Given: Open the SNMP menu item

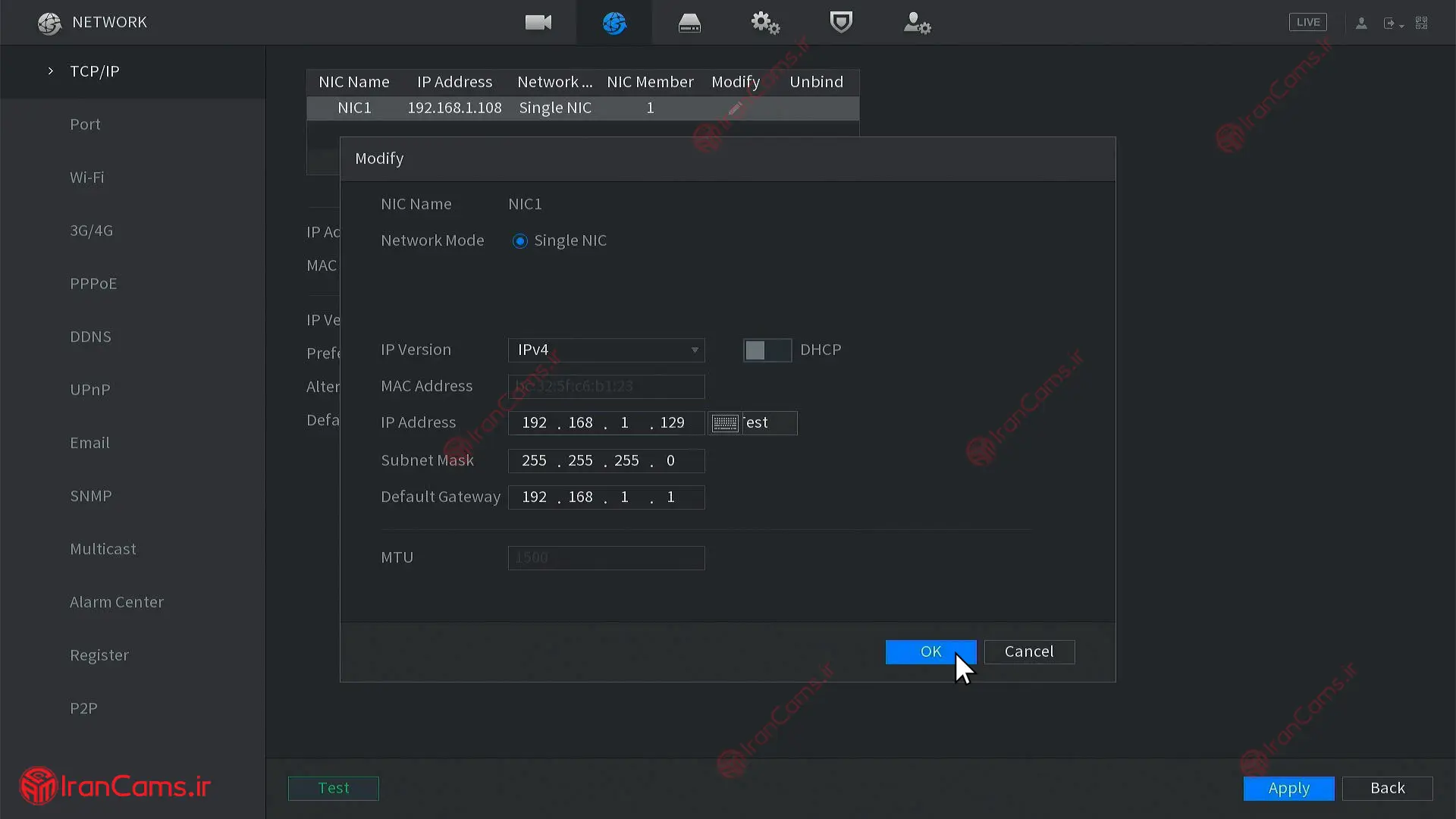Looking at the screenshot, I should point(90,496).
